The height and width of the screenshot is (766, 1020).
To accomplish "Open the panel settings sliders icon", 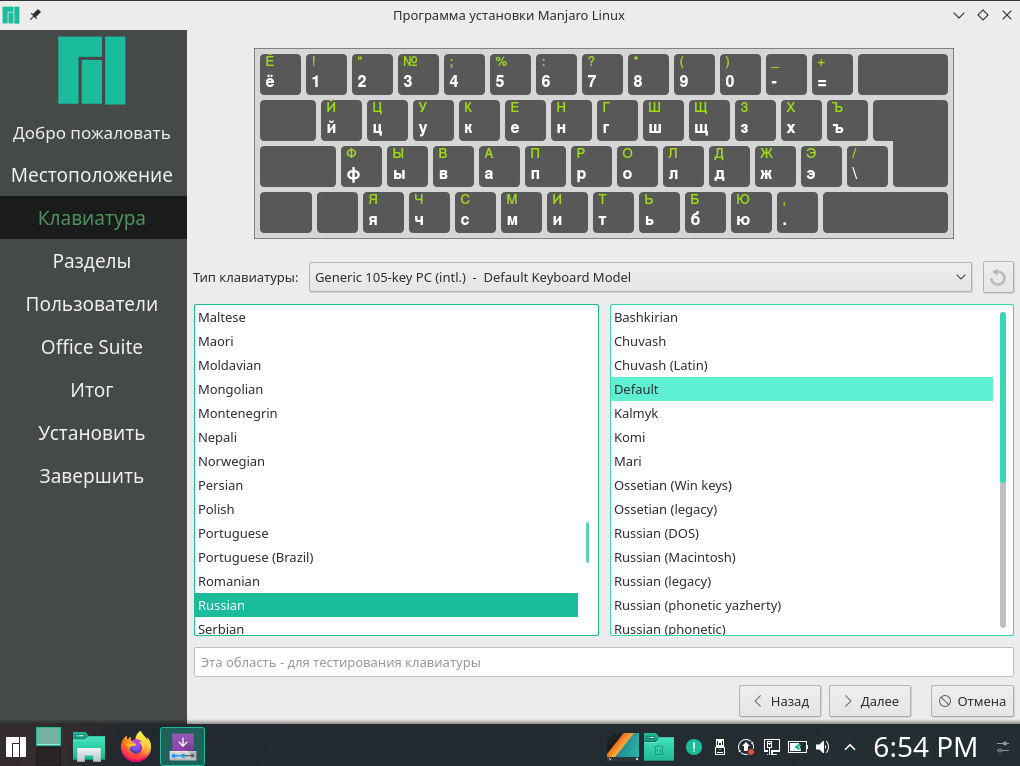I will [1004, 747].
